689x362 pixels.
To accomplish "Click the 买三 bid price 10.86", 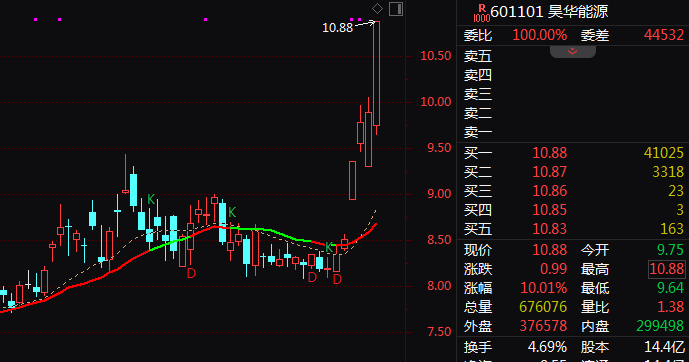I will [550, 191].
